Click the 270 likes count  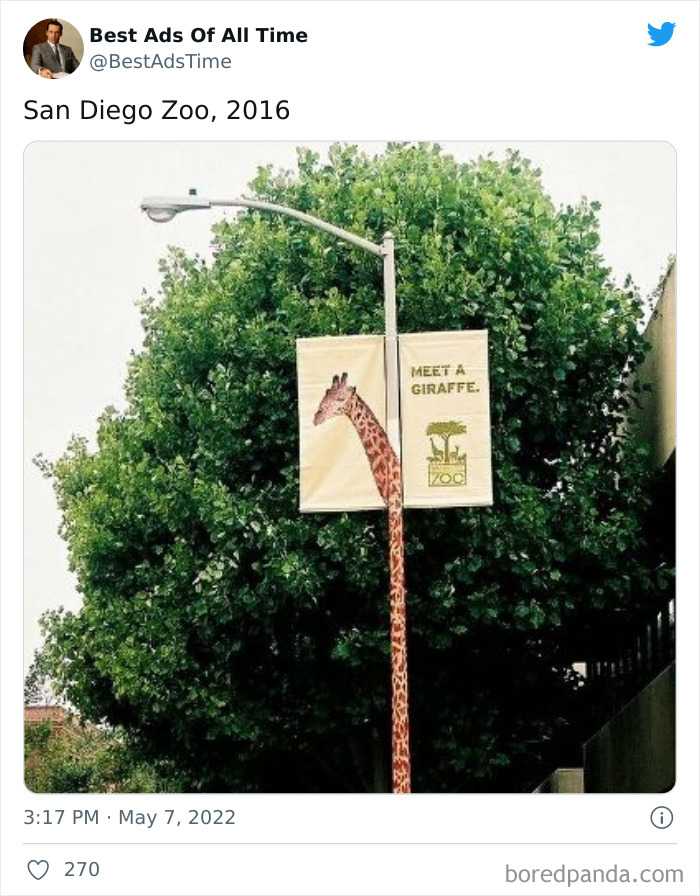click(82, 869)
